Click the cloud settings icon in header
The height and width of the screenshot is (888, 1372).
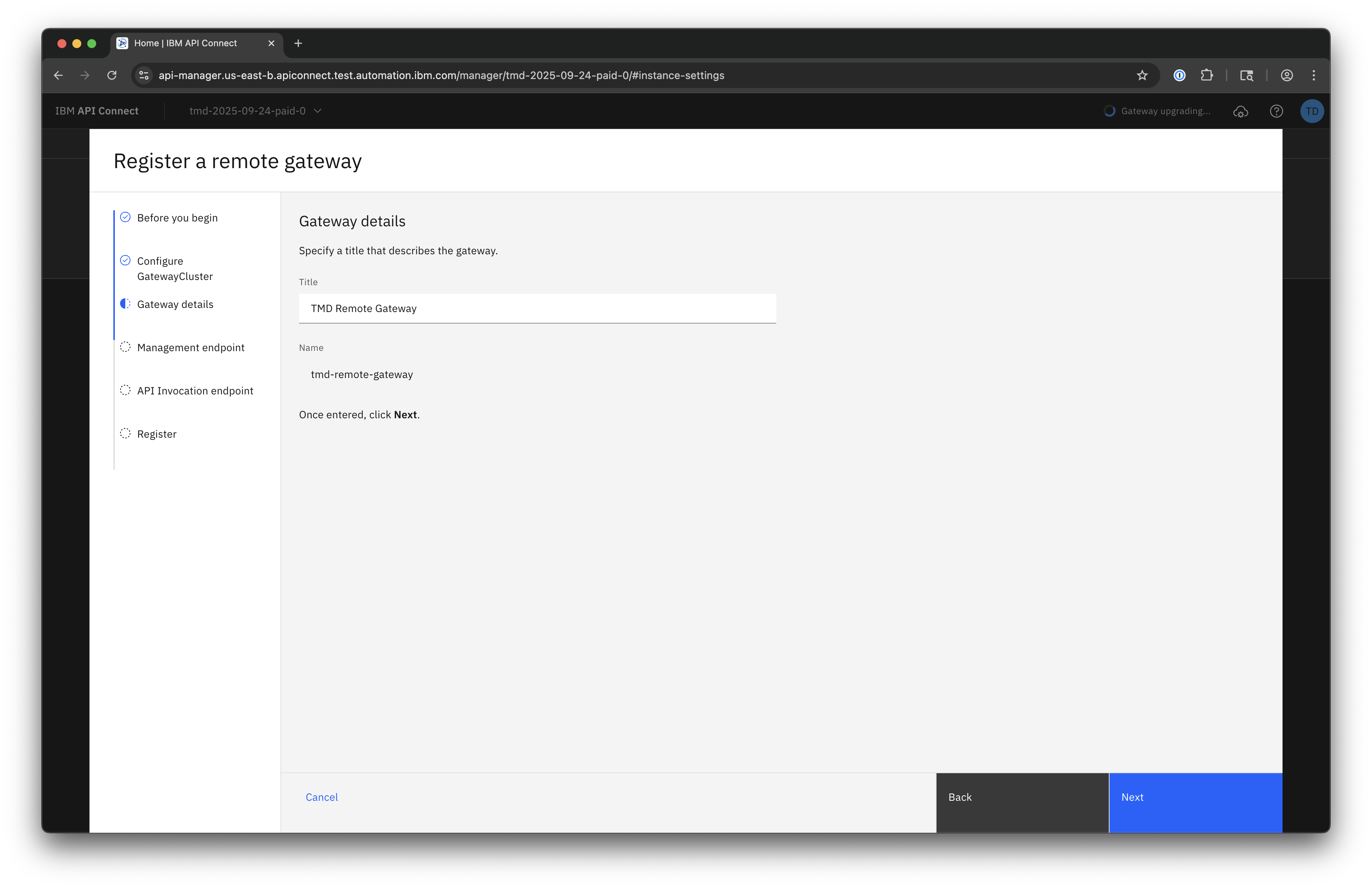(1240, 111)
